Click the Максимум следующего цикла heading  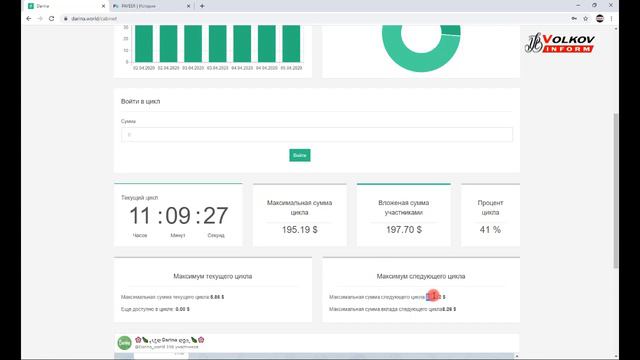pos(421,276)
